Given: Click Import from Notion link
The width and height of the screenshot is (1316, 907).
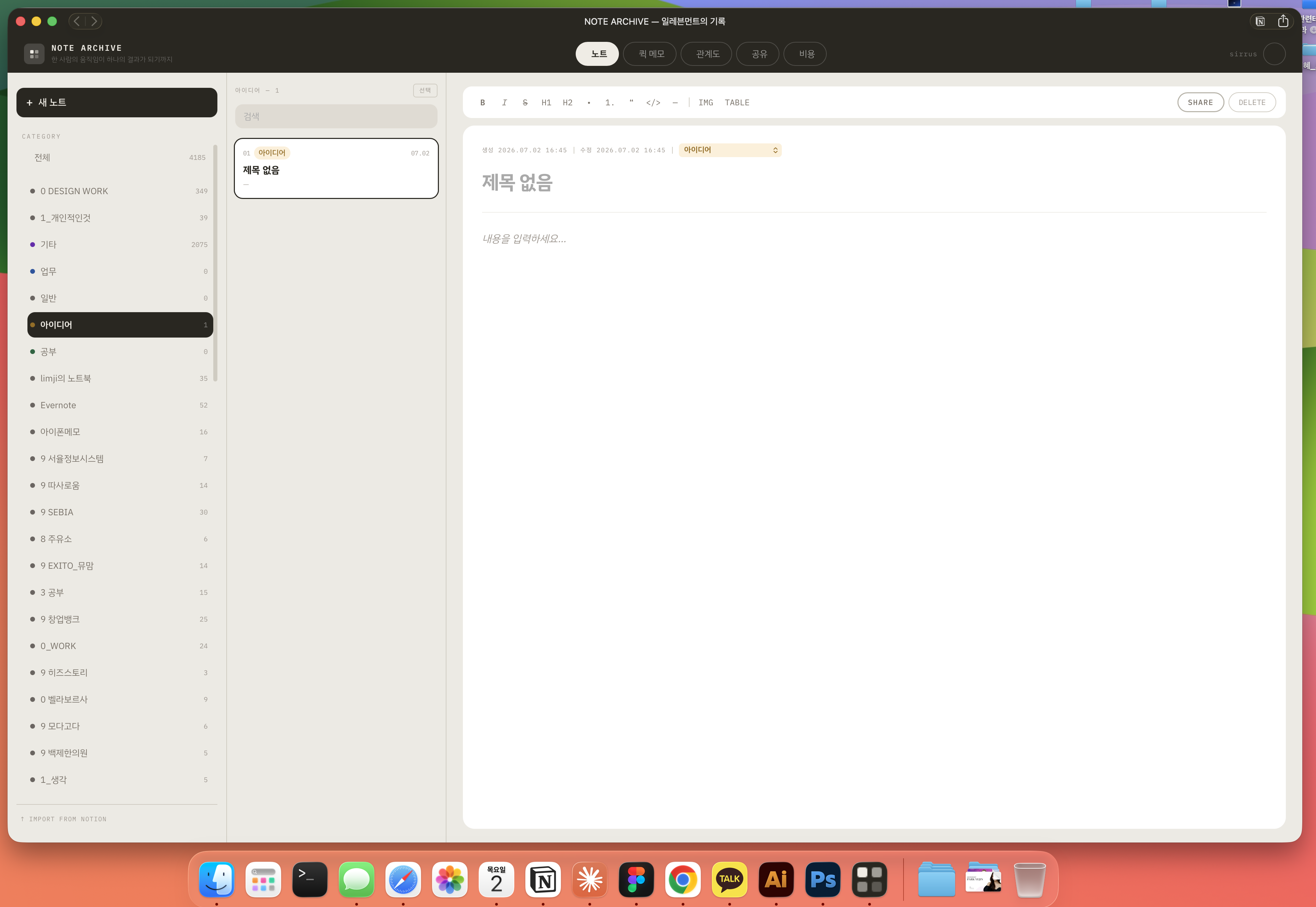Looking at the screenshot, I should tap(64, 819).
